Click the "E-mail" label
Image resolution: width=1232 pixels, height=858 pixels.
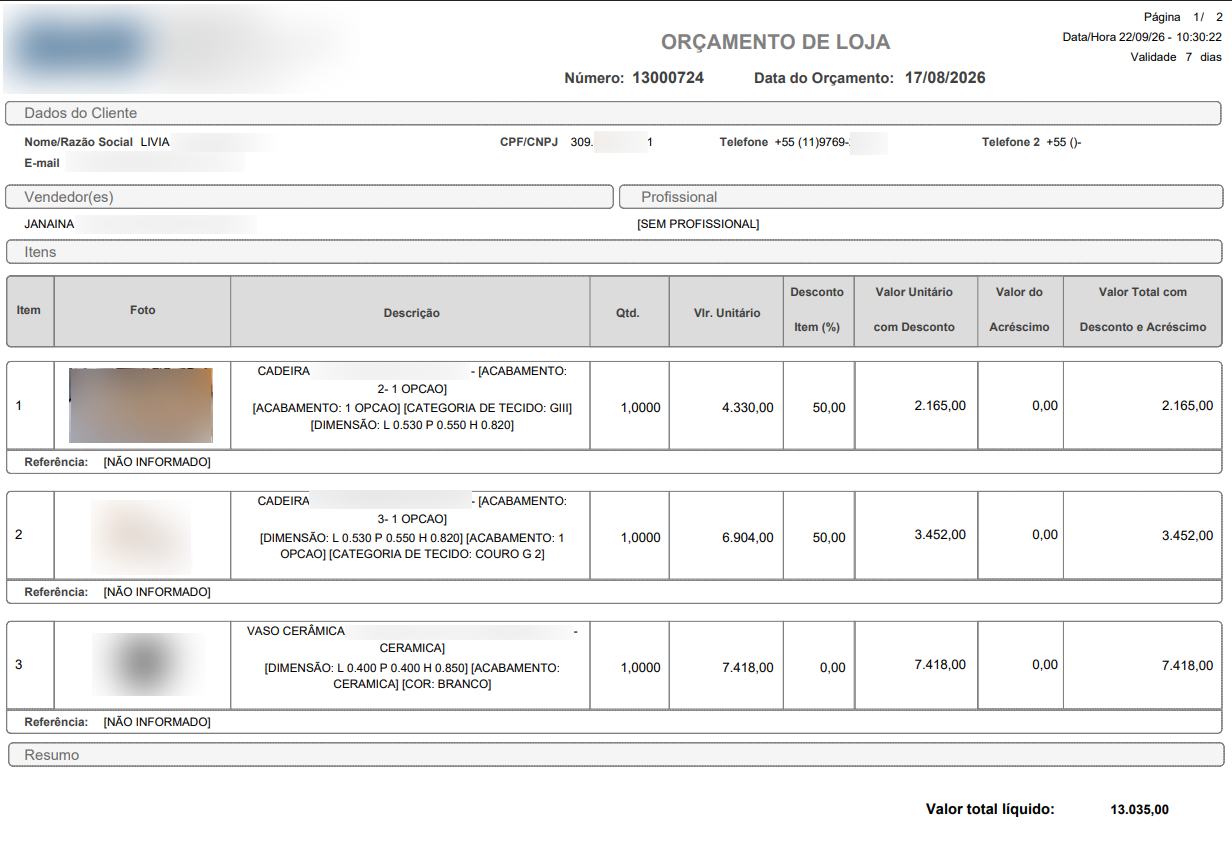click(42, 163)
